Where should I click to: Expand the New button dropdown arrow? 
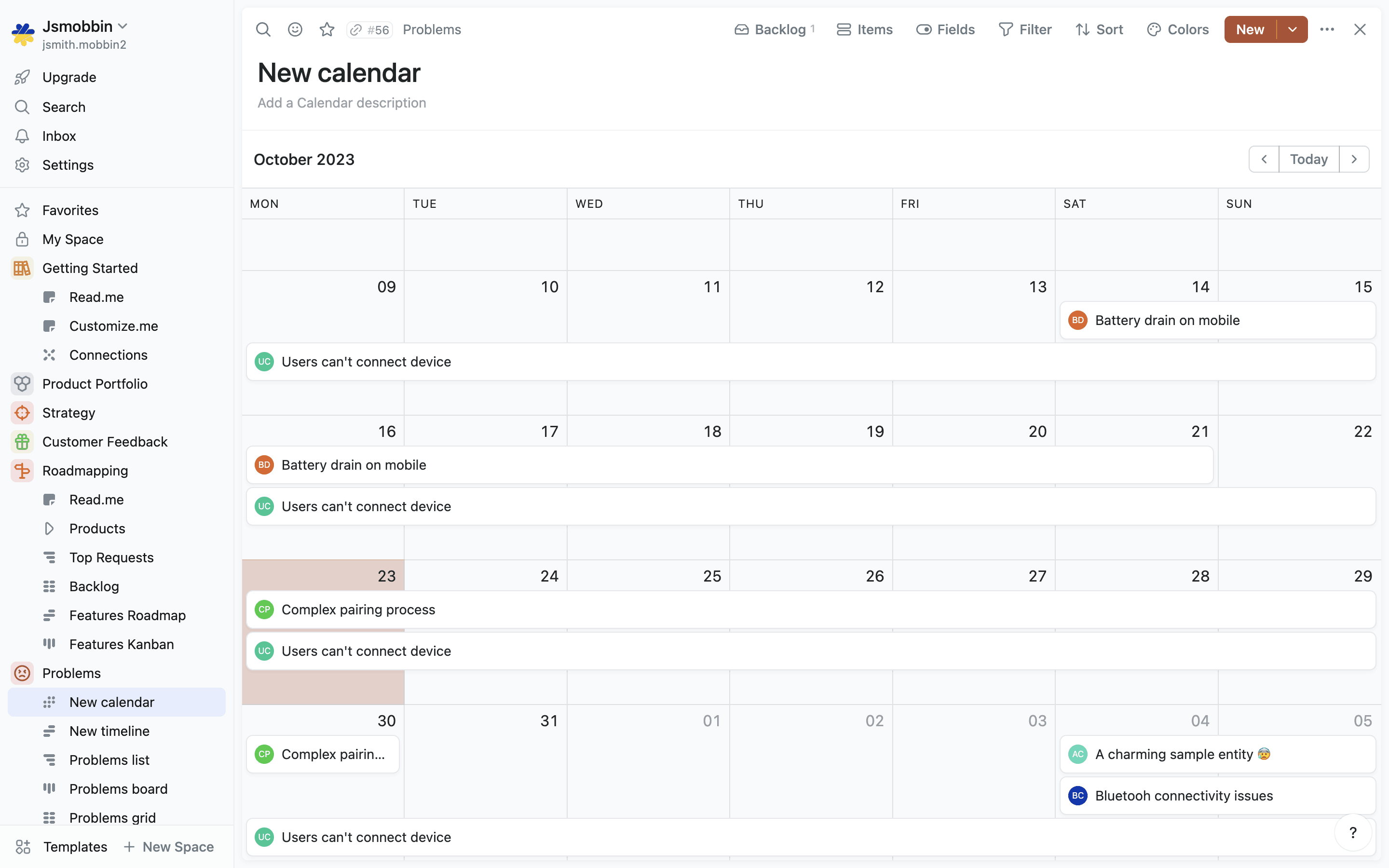[x=1292, y=29]
